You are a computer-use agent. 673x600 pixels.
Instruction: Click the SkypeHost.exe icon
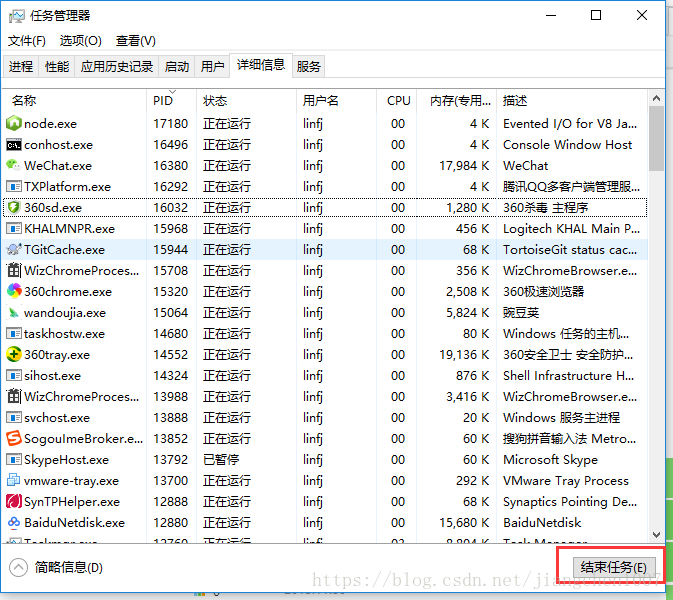pos(14,460)
